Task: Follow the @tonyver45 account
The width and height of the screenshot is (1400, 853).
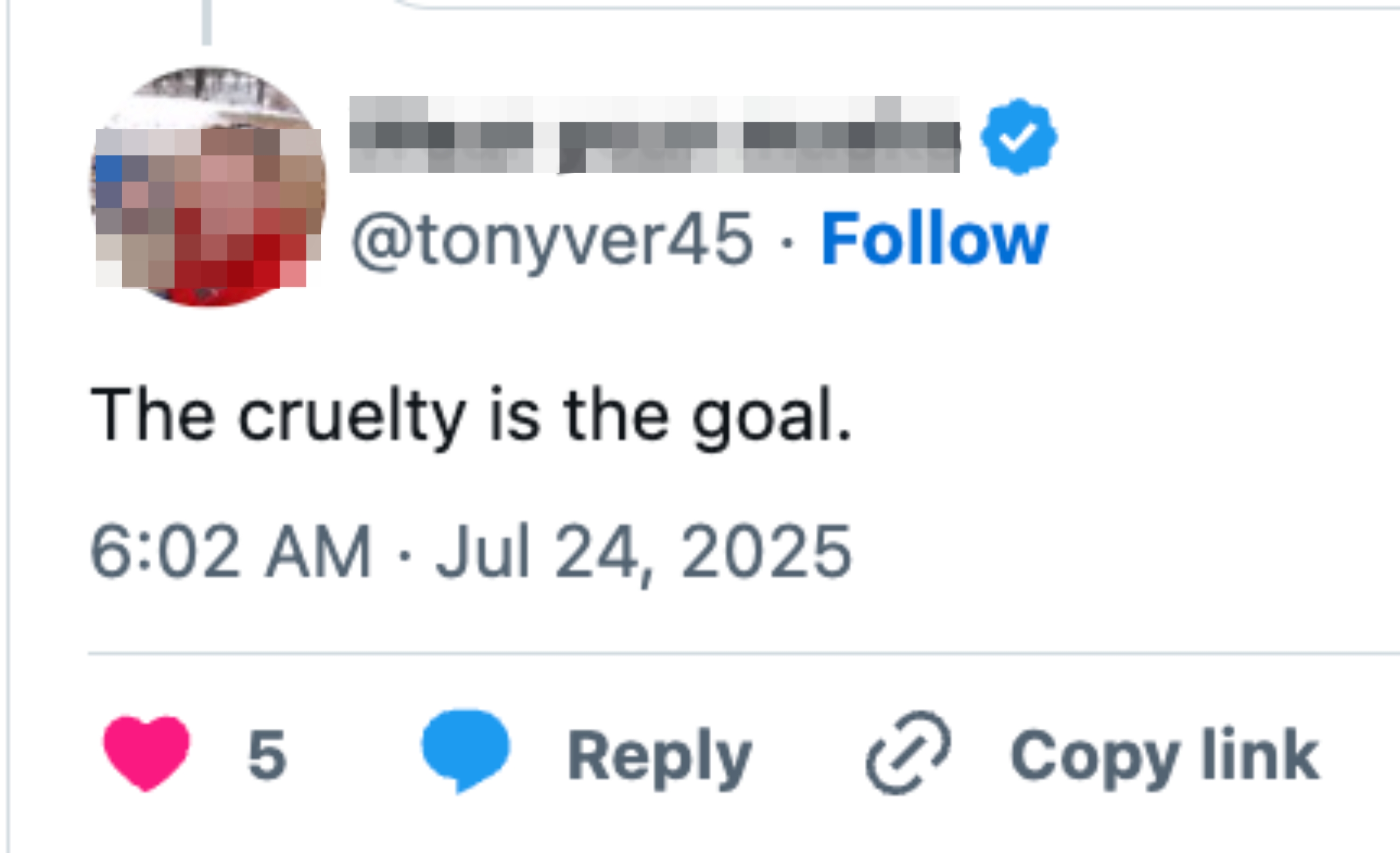Action: click(935, 239)
